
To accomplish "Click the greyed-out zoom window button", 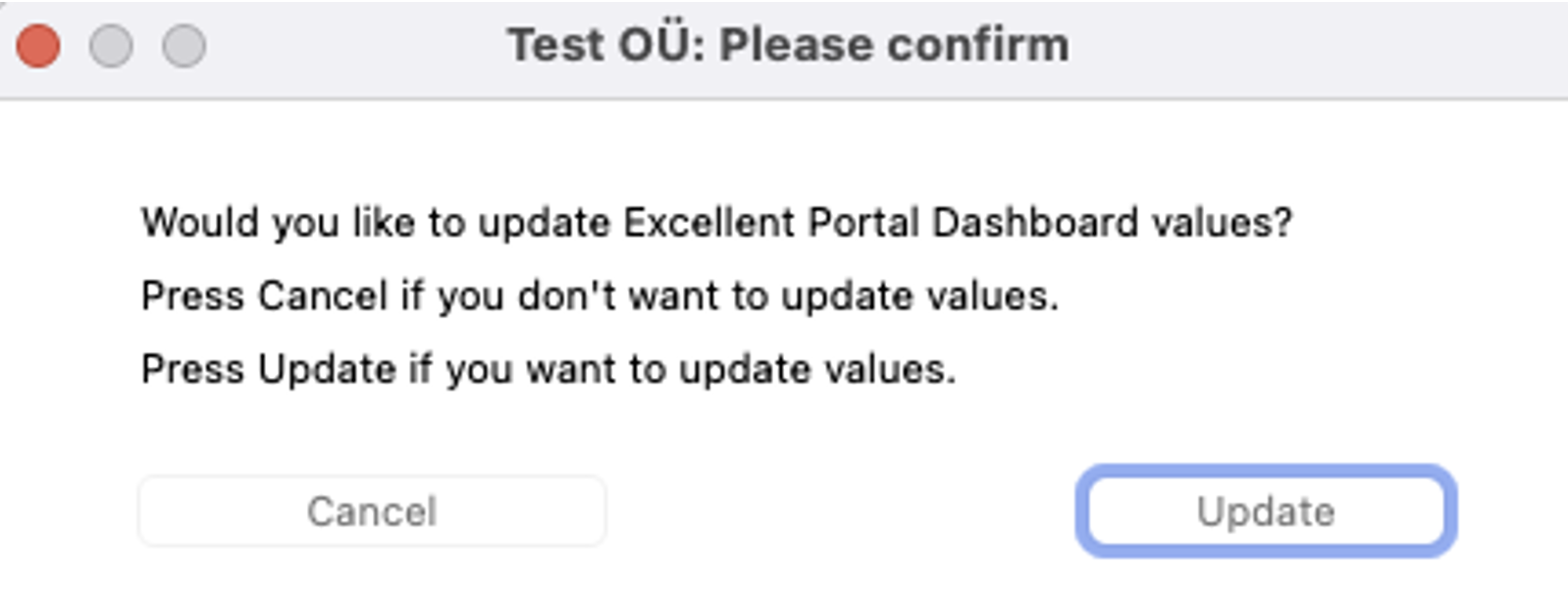I will (183, 46).
